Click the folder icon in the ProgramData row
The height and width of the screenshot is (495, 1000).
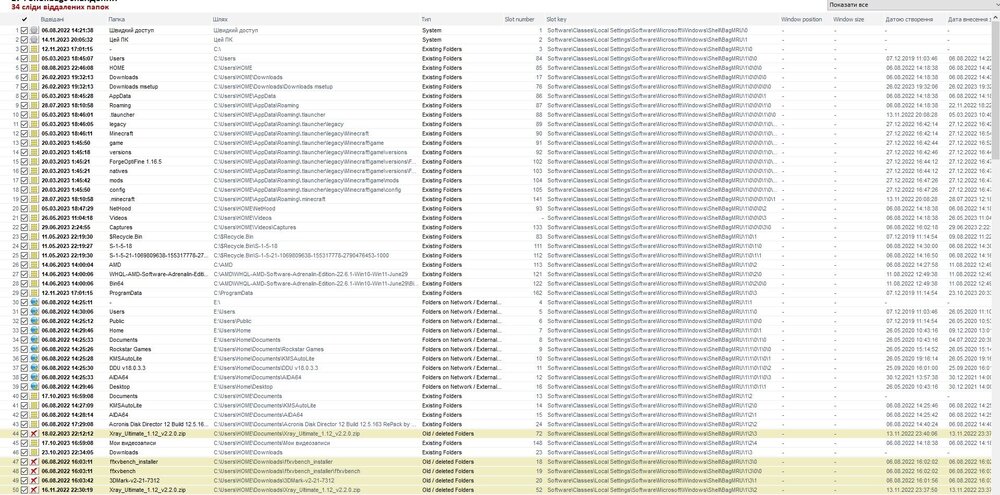coord(34,293)
